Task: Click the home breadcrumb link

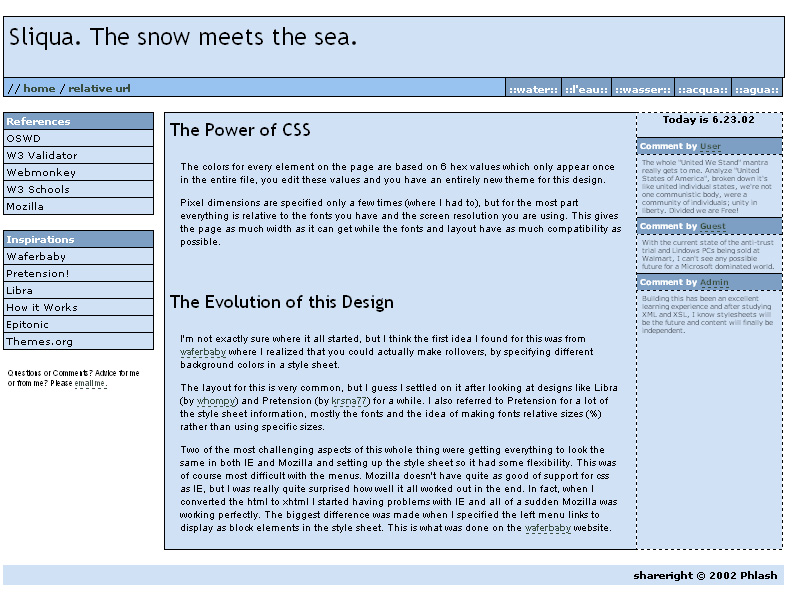Action: 39,88
